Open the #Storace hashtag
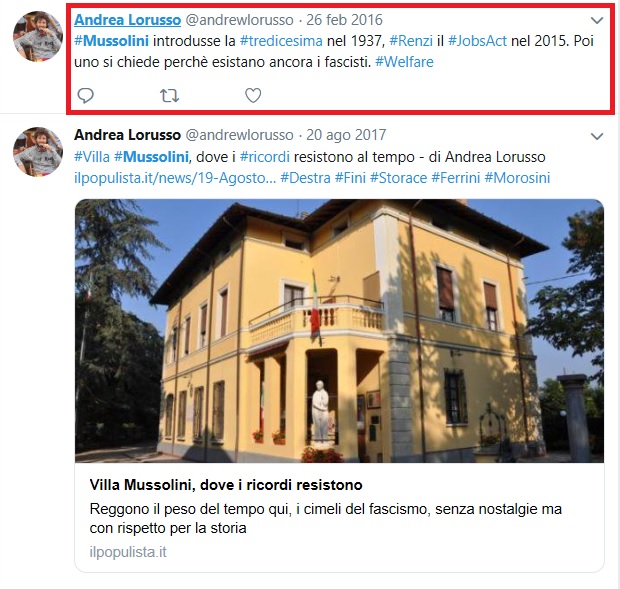The image size is (620, 589). tap(398, 178)
